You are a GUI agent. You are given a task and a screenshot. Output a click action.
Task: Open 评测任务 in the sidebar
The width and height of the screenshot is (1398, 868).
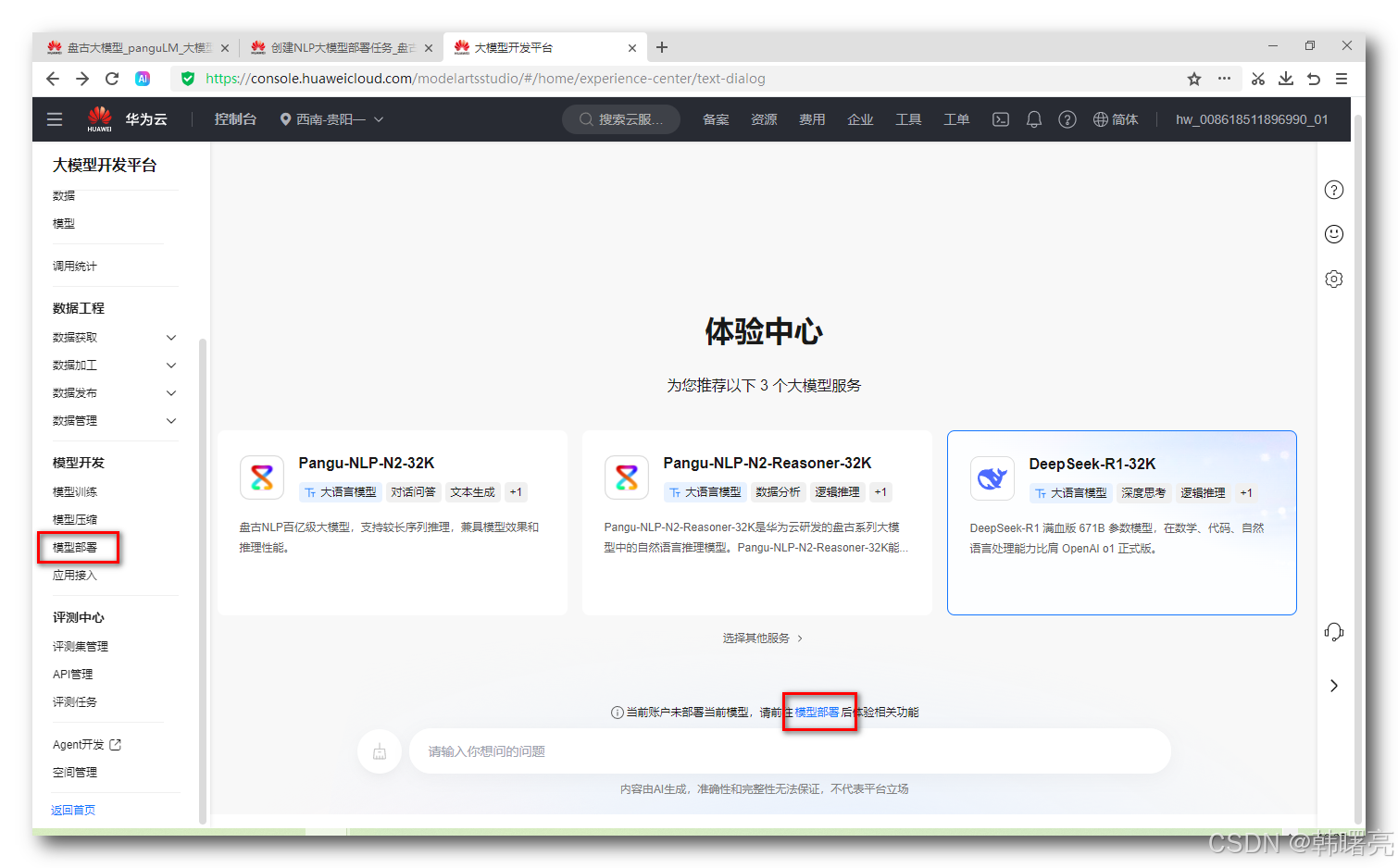(75, 702)
